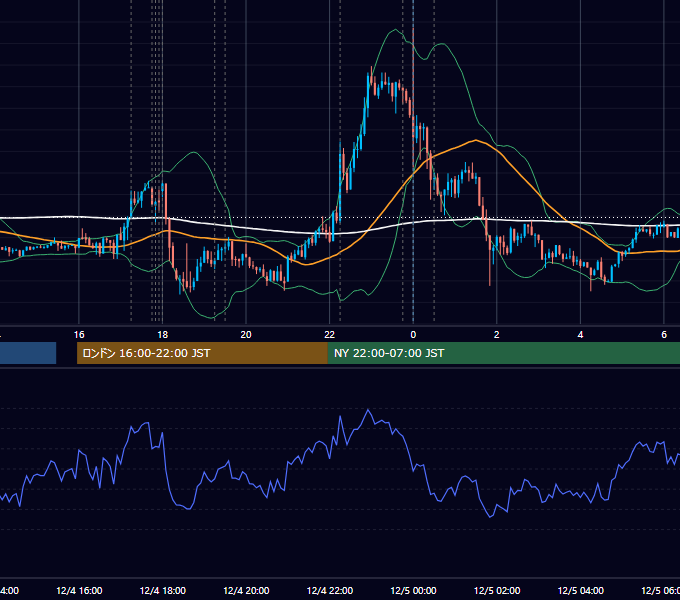The width and height of the screenshot is (680, 600).
Task: Click the orange moving average peak near 01:30
Action: [x=476, y=140]
